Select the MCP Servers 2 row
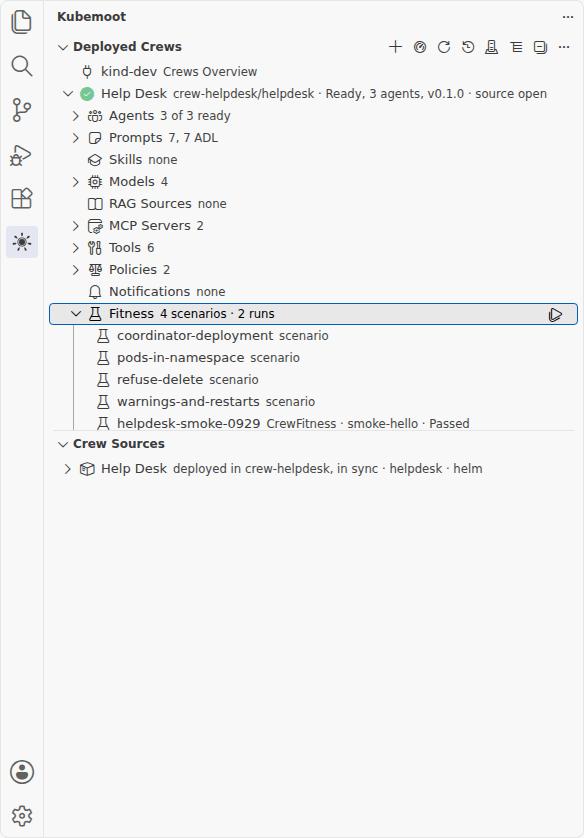Image resolution: width=584 pixels, height=838 pixels. click(x=313, y=226)
